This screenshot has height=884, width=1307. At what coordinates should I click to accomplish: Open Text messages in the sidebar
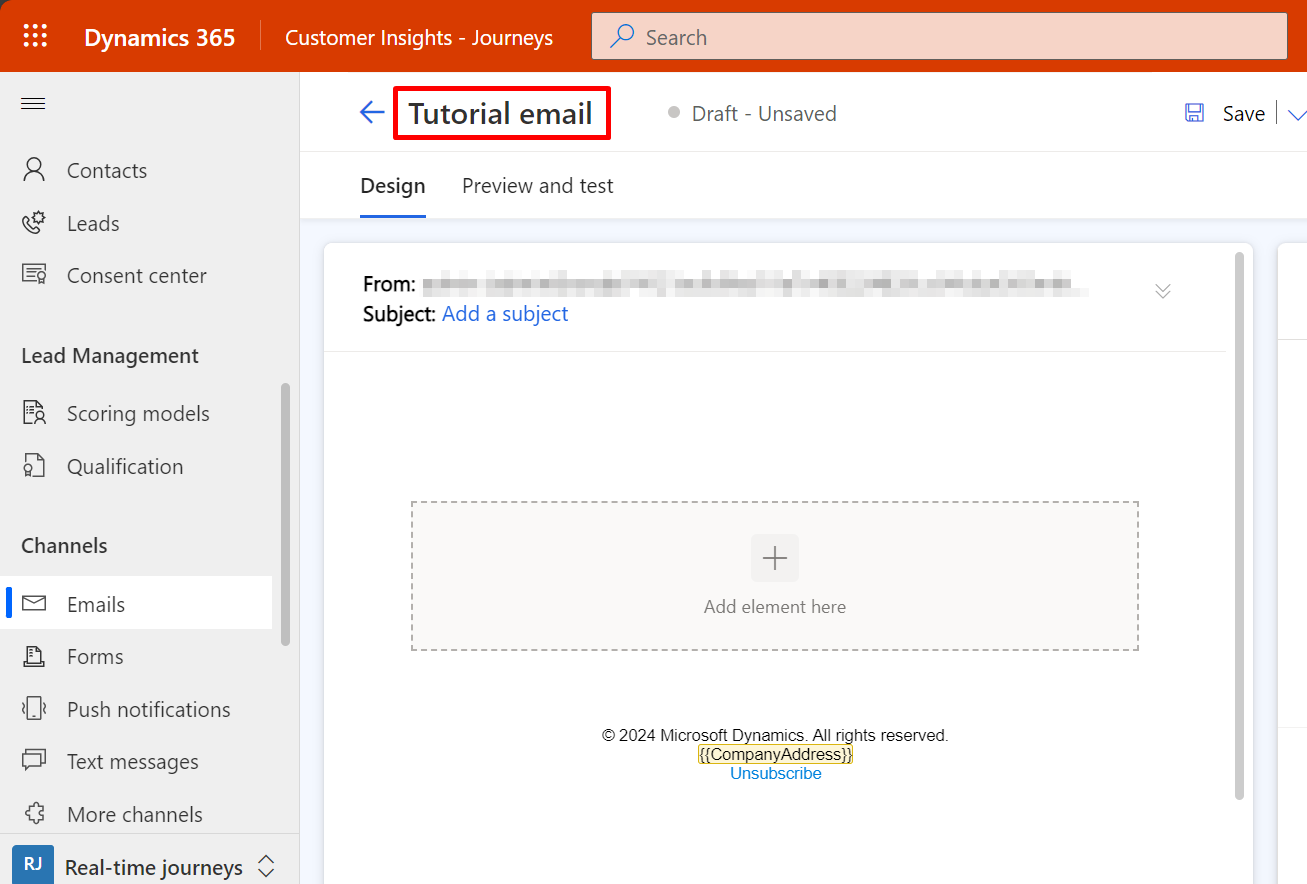point(133,761)
